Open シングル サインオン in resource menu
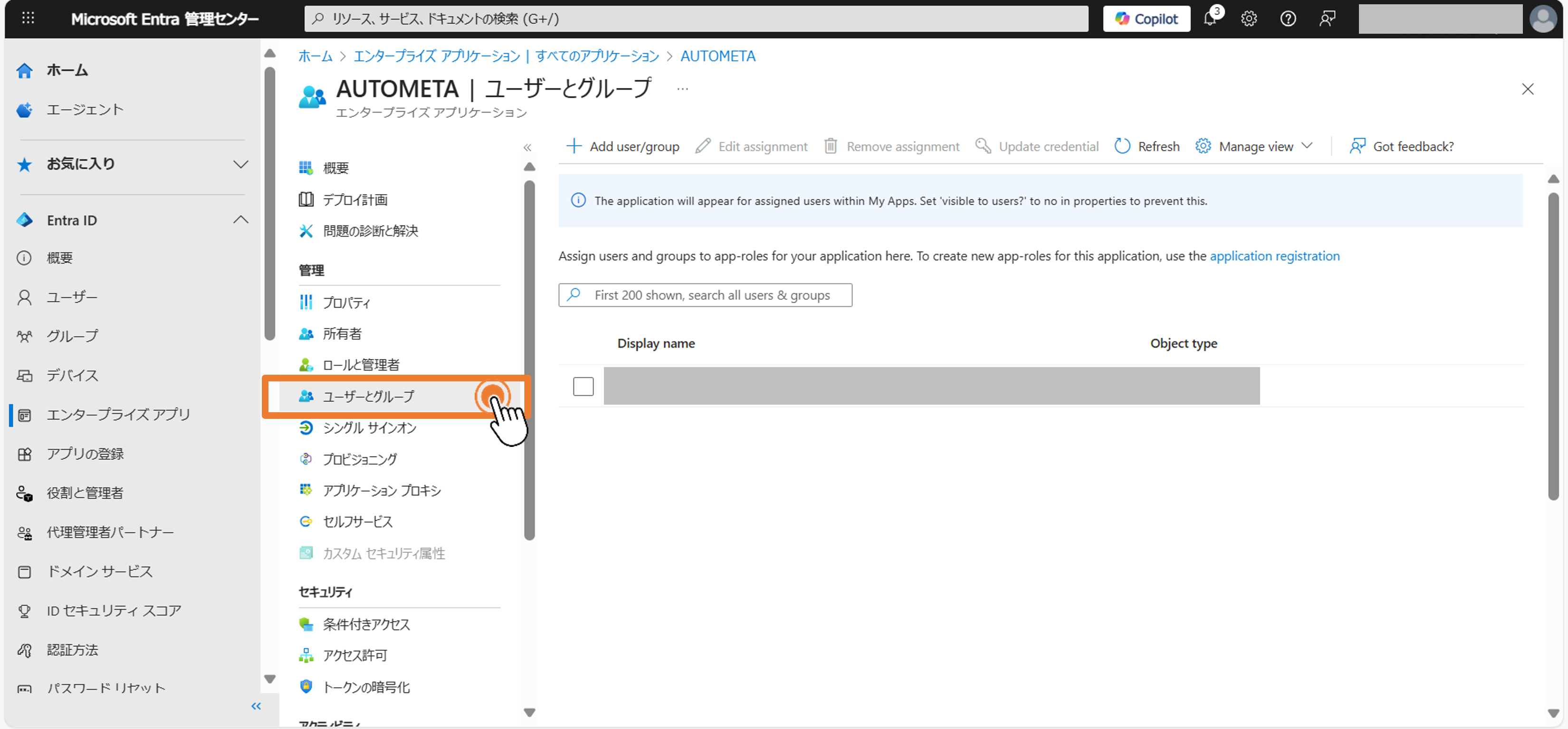The image size is (1568, 729). pyautogui.click(x=370, y=428)
